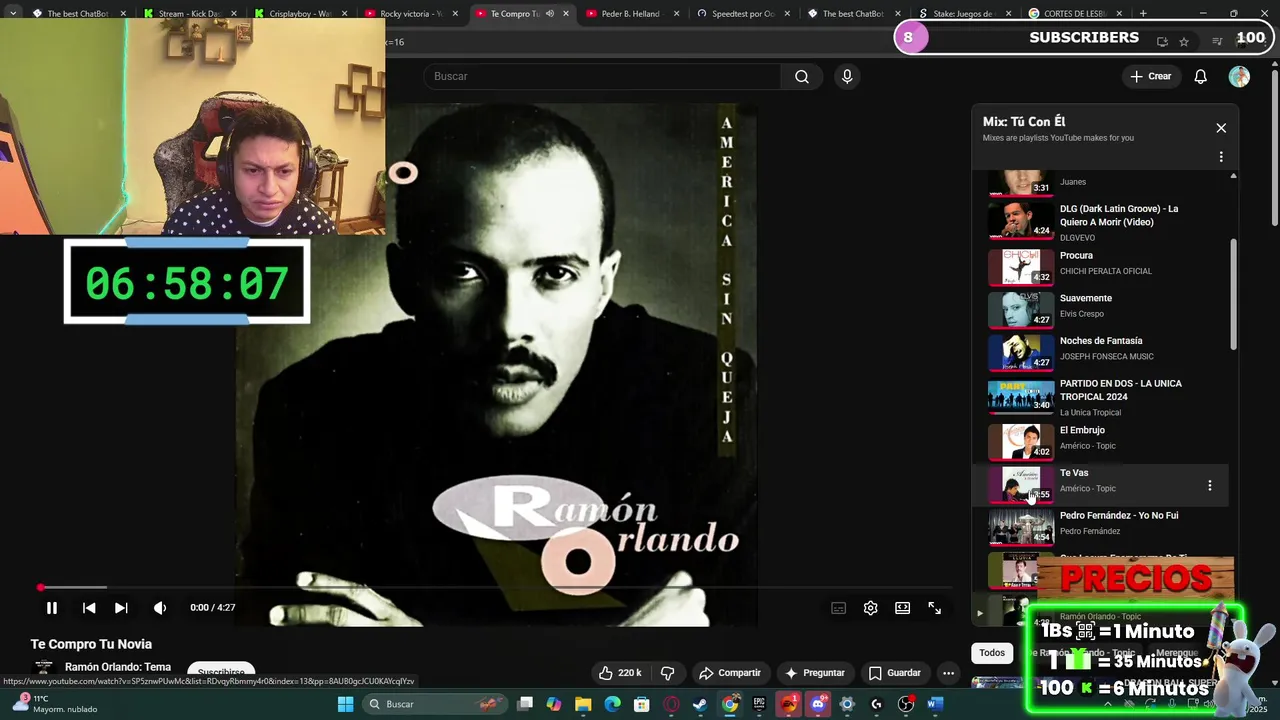Open File Explorer from taskbar
This screenshot has width=1280, height=720.
coord(583,704)
